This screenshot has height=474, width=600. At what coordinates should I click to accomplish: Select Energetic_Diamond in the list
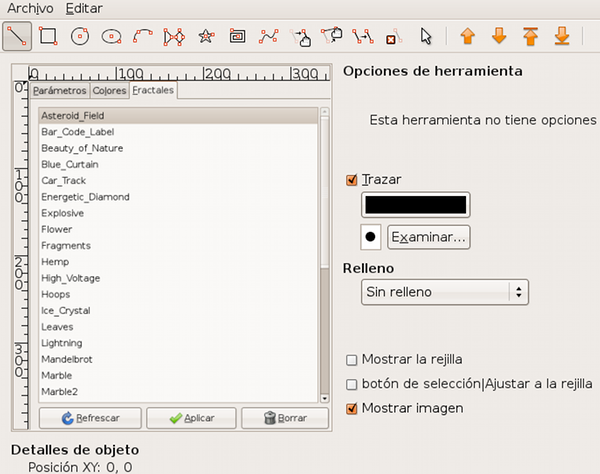point(178,197)
